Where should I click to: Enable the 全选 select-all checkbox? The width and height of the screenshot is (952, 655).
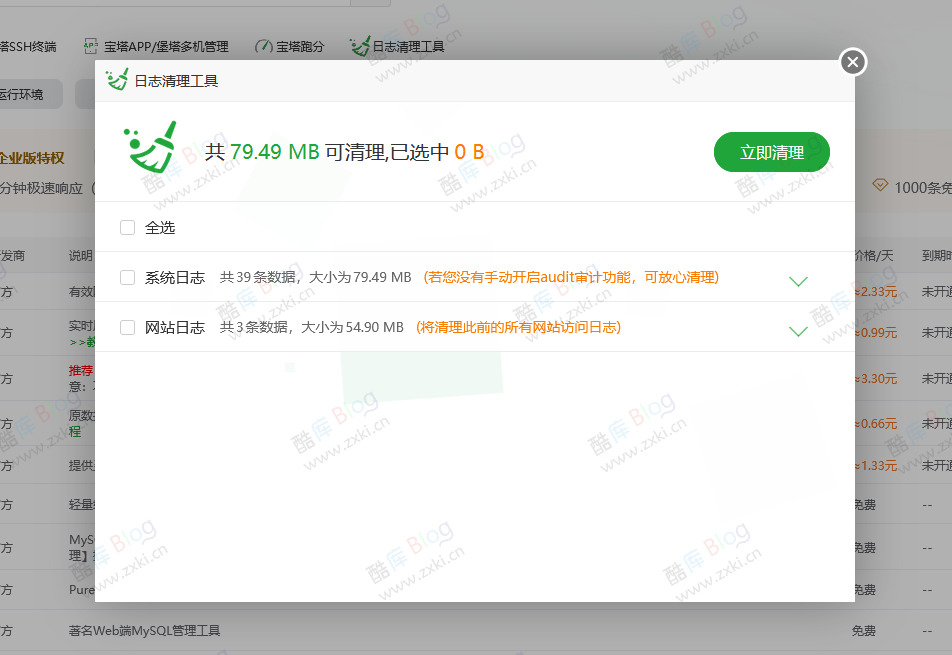point(127,227)
